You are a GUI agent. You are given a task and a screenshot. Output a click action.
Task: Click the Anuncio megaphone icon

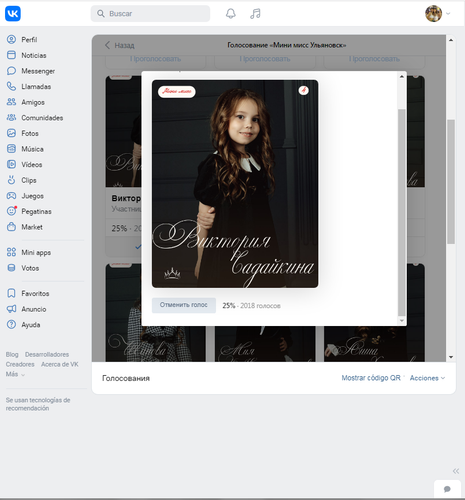point(11,309)
